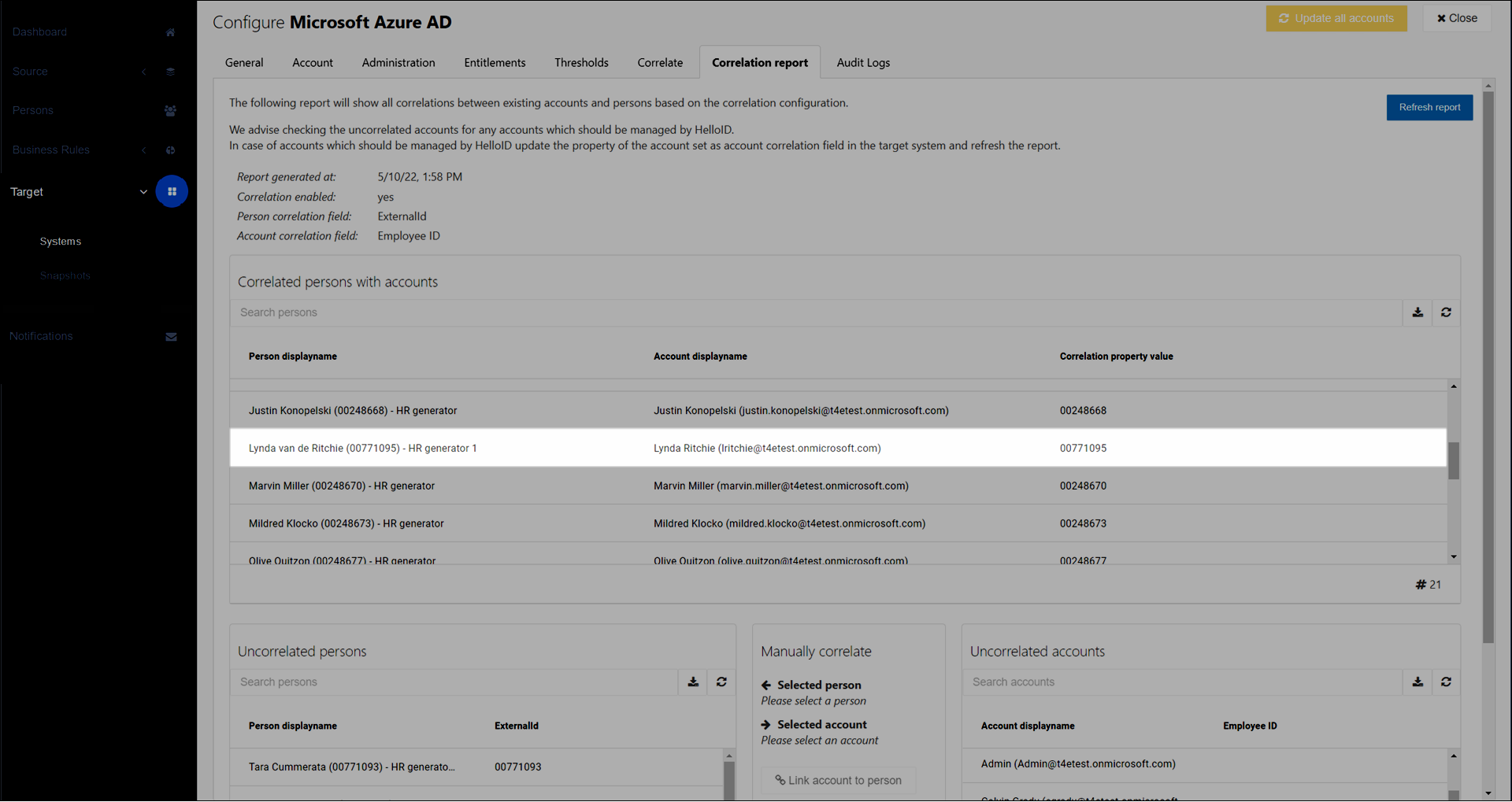Screen dimensions: 1512x802
Task: Focus the Search accounts field
Action: point(1182,682)
